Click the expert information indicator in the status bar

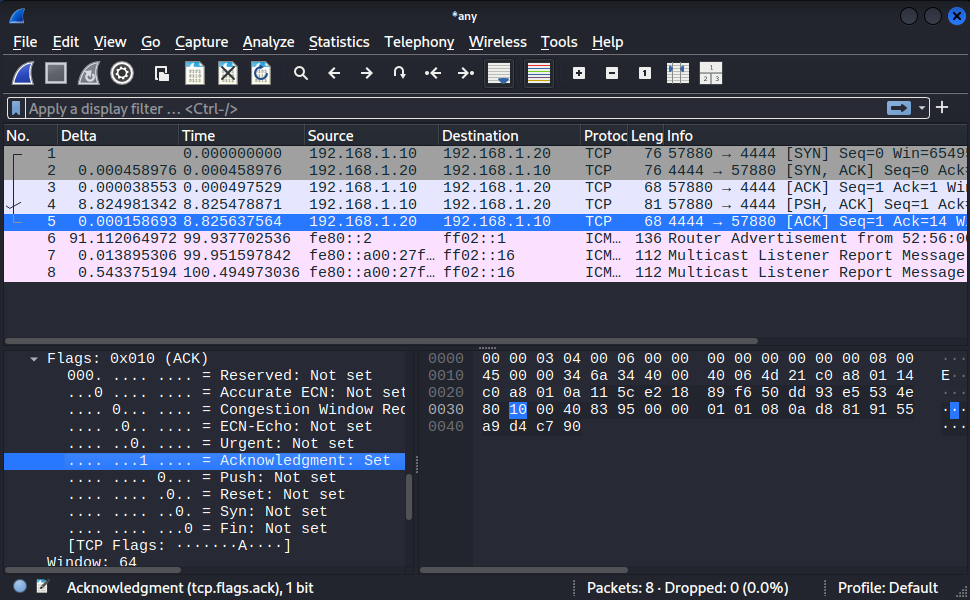click(x=20, y=587)
